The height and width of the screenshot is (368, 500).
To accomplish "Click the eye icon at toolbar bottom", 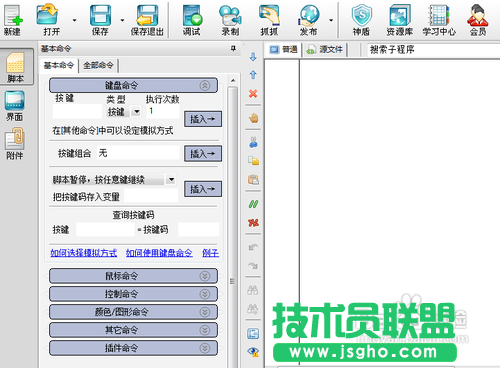I will pos(253,352).
